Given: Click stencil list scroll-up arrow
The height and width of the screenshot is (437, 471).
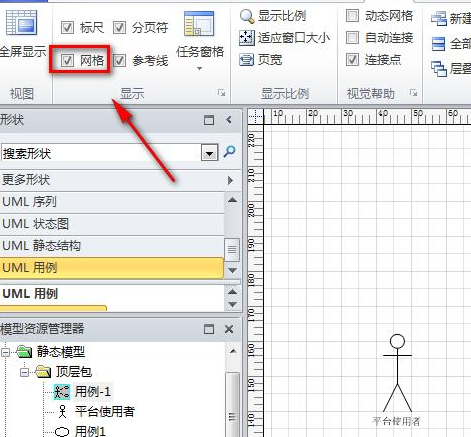Looking at the screenshot, I should [x=232, y=200].
